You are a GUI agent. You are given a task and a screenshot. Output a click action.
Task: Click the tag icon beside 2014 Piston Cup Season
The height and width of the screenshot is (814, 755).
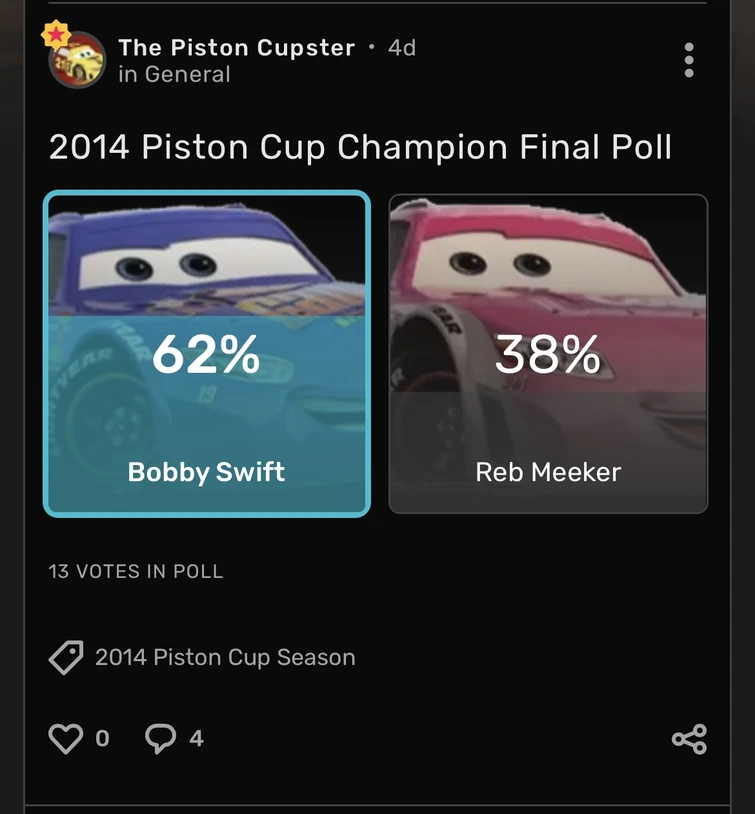(66, 658)
